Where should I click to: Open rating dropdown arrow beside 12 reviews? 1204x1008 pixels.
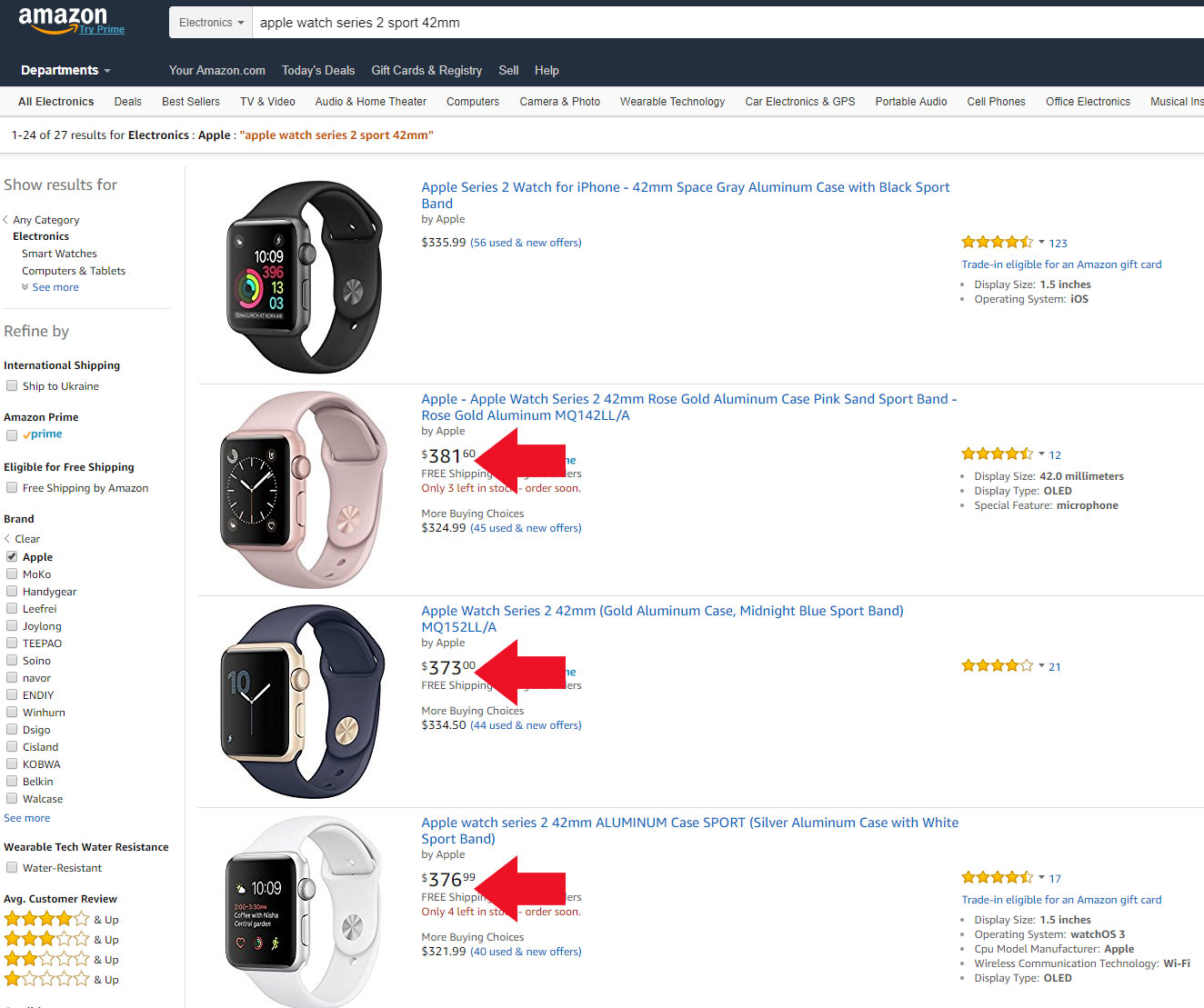coord(1041,454)
